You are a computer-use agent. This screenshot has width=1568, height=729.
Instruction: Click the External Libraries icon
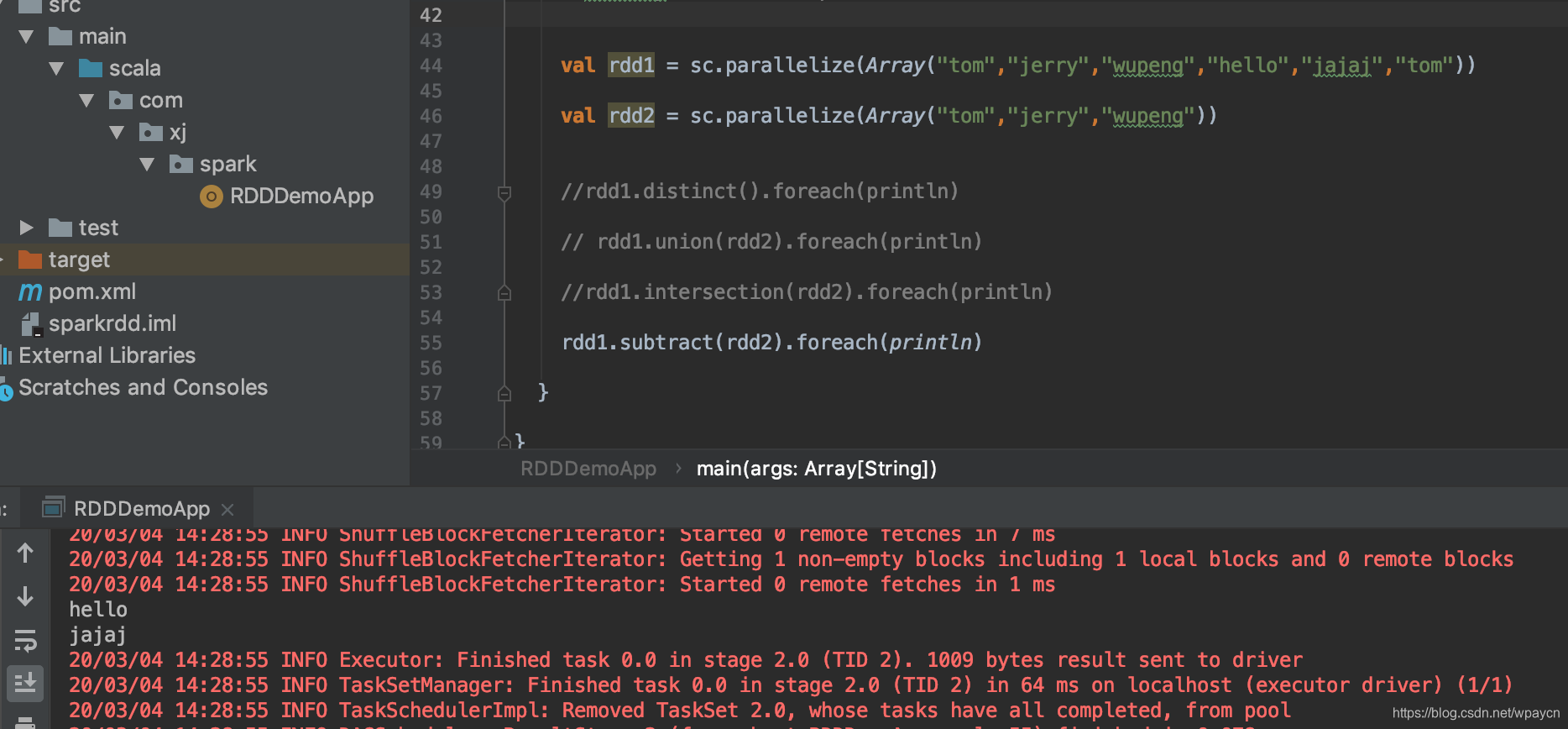[x=6, y=356]
